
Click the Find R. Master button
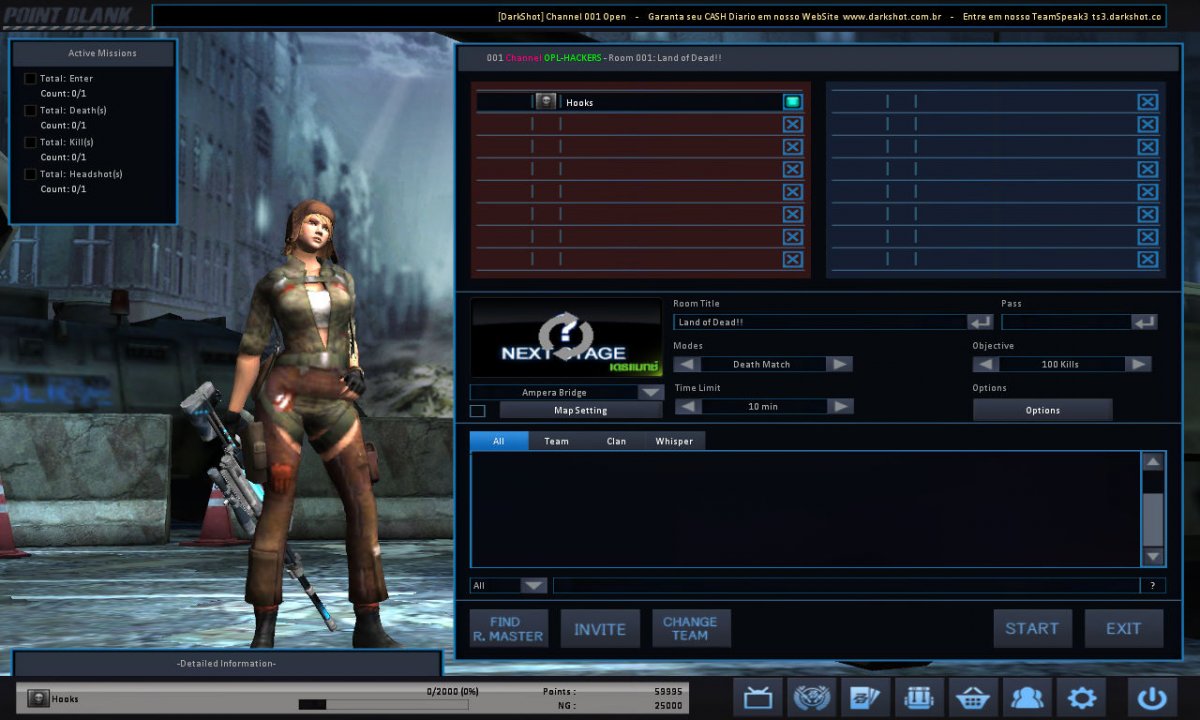[509, 629]
